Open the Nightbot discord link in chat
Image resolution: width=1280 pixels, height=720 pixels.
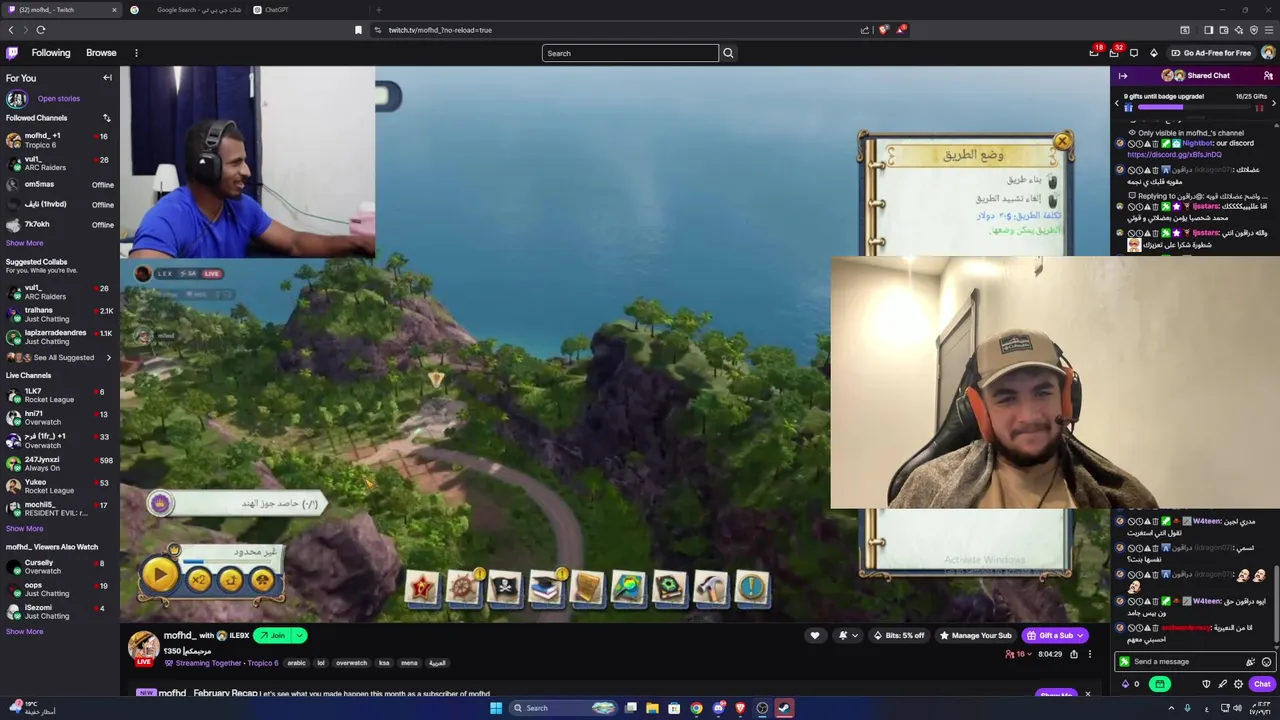(1174, 155)
